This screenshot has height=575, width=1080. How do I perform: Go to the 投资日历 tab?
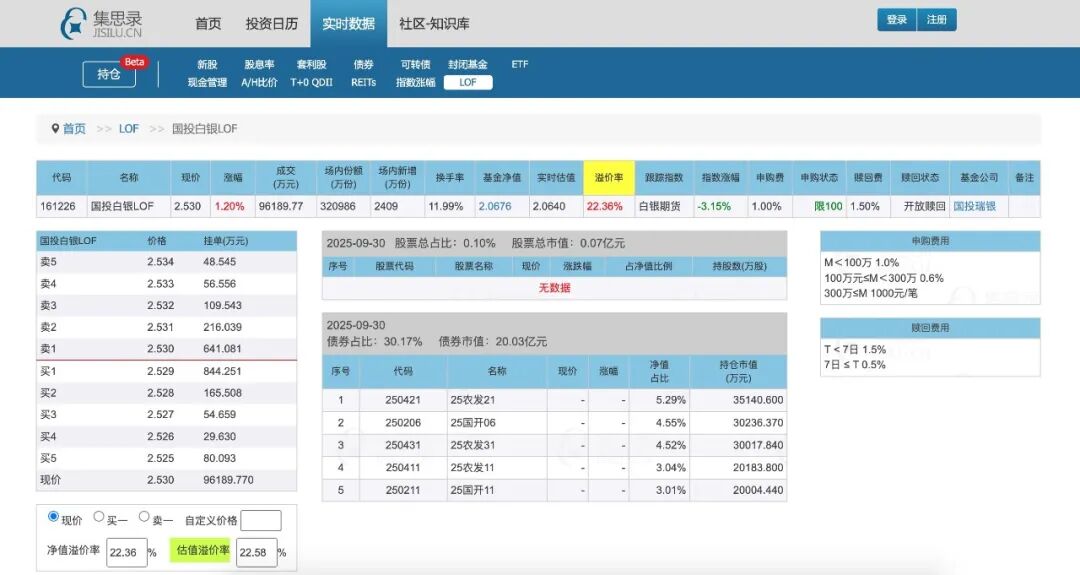271,23
